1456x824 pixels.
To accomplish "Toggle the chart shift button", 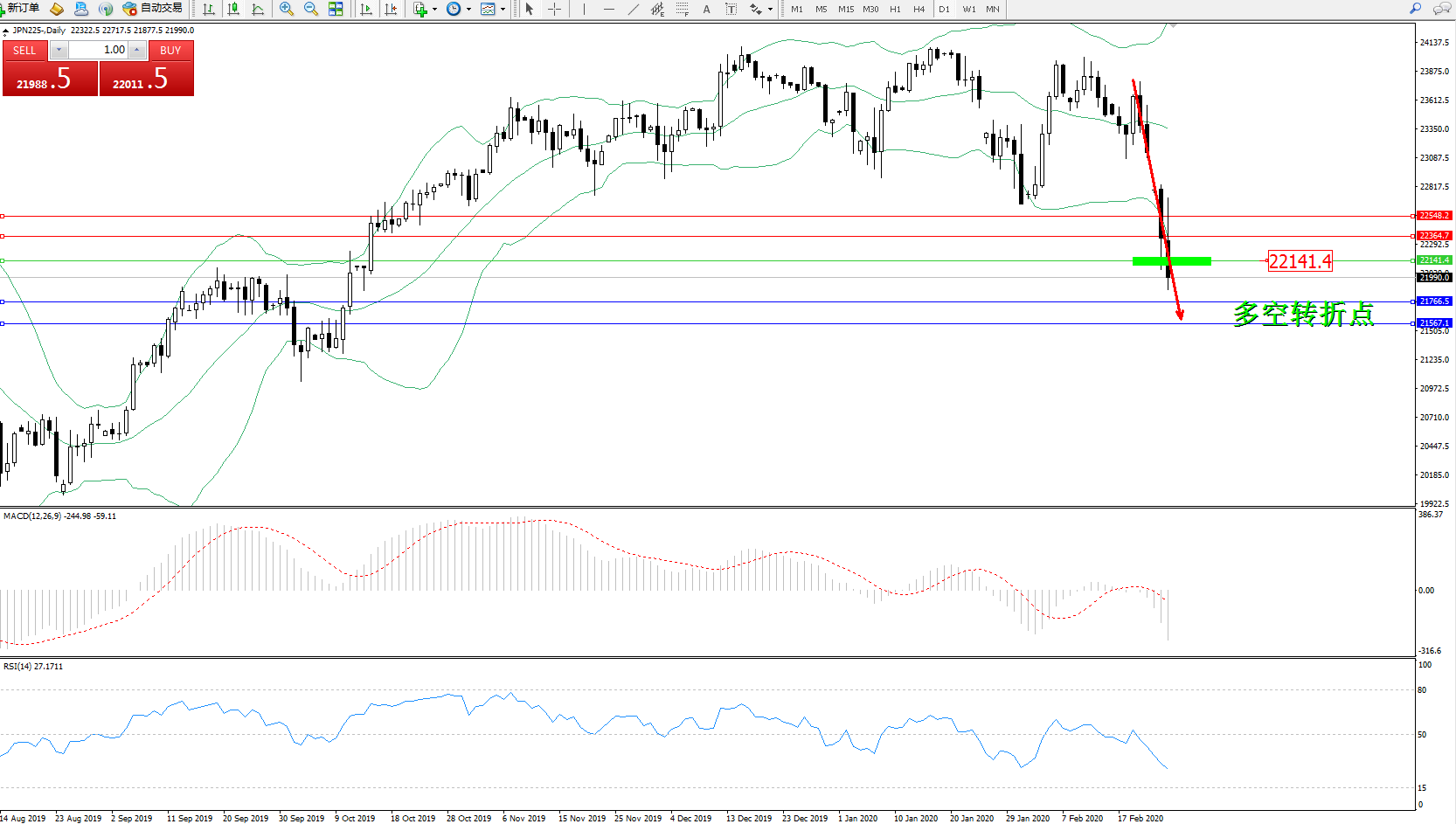I will point(391,9).
